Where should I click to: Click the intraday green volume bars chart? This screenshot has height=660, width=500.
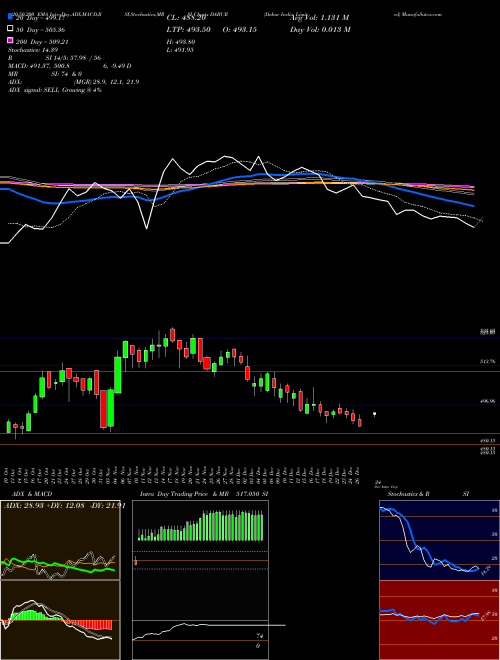click(x=200, y=526)
